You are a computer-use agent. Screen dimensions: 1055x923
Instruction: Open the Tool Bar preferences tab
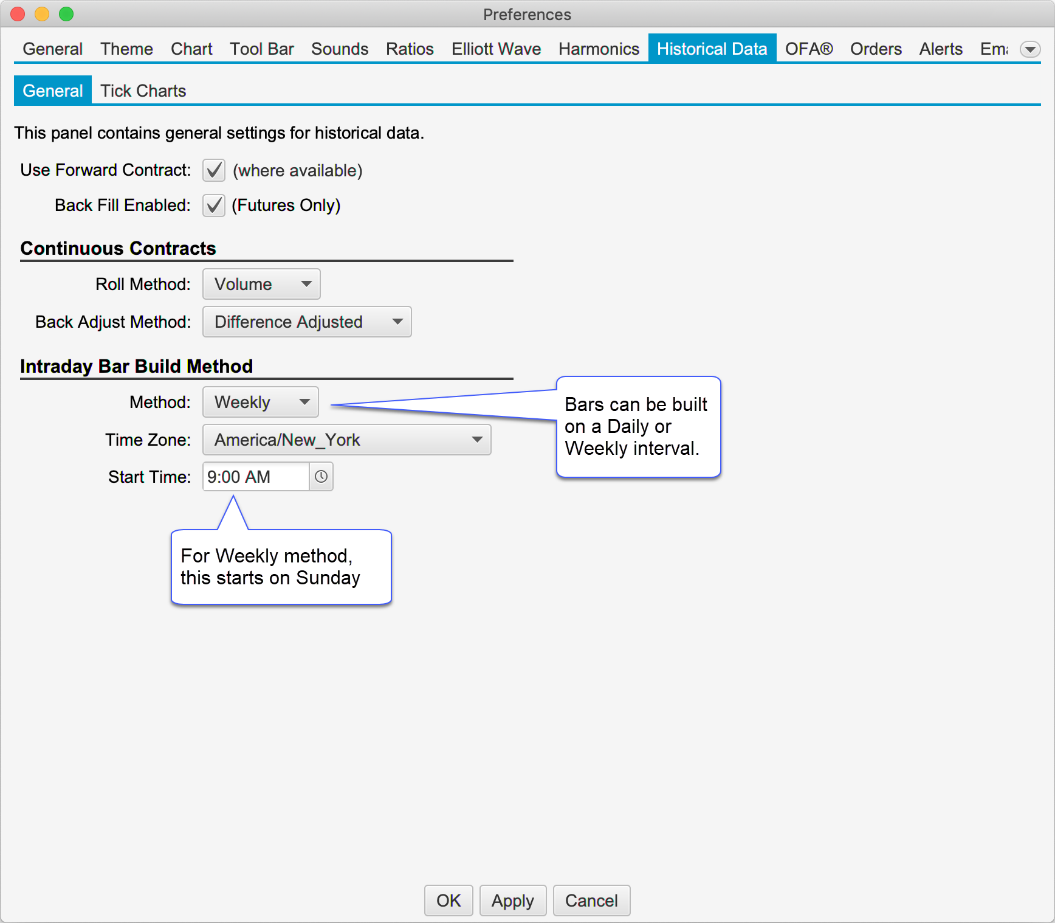coord(261,49)
